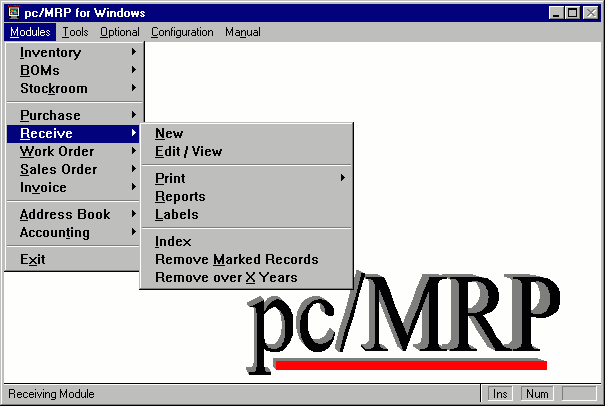Select Address Book module entry
Image resolution: width=607 pixels, height=408 pixels.
74,214
